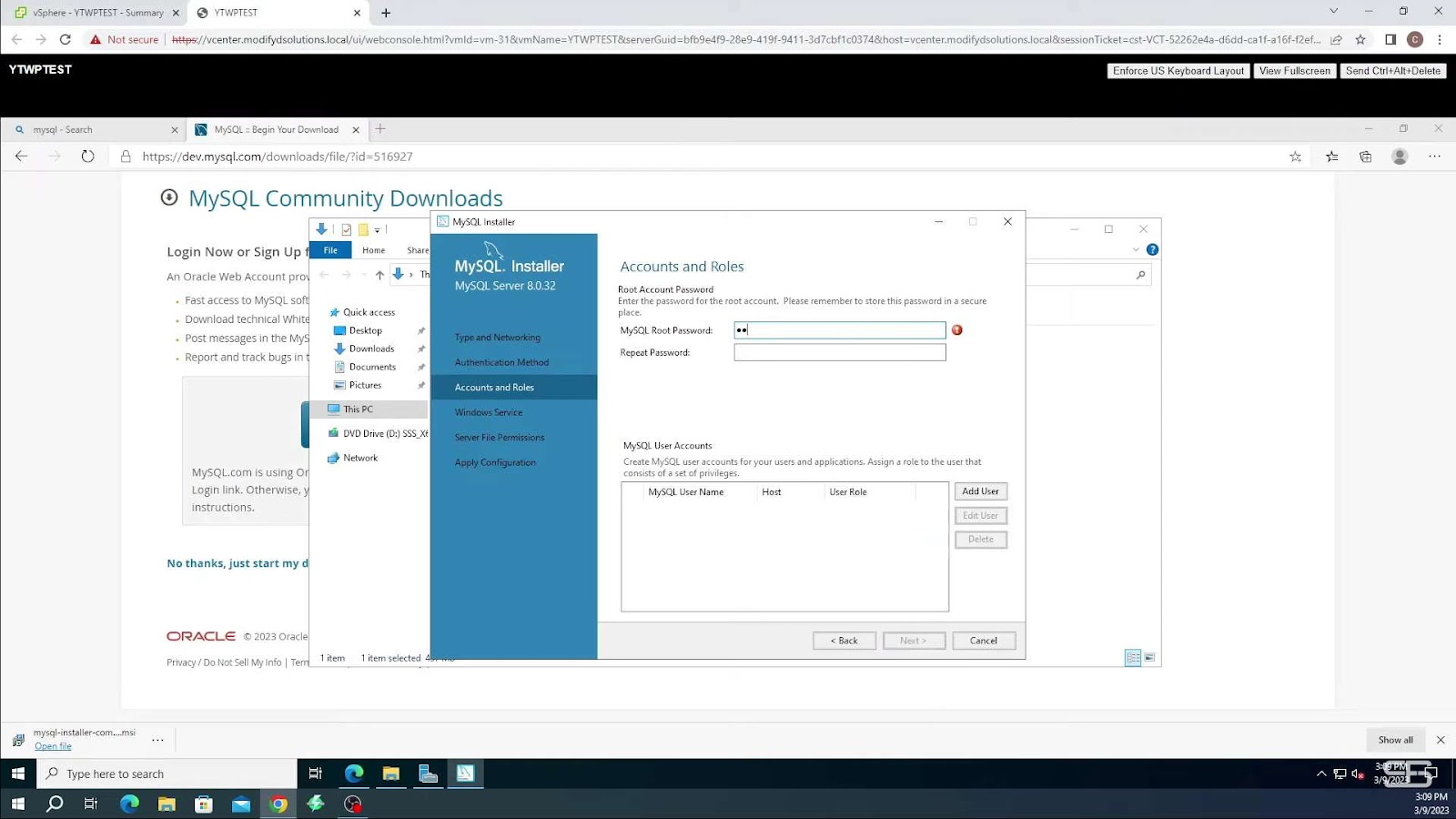Click the inner Windows Start button
The height and width of the screenshot is (819, 1456).
[x=18, y=773]
